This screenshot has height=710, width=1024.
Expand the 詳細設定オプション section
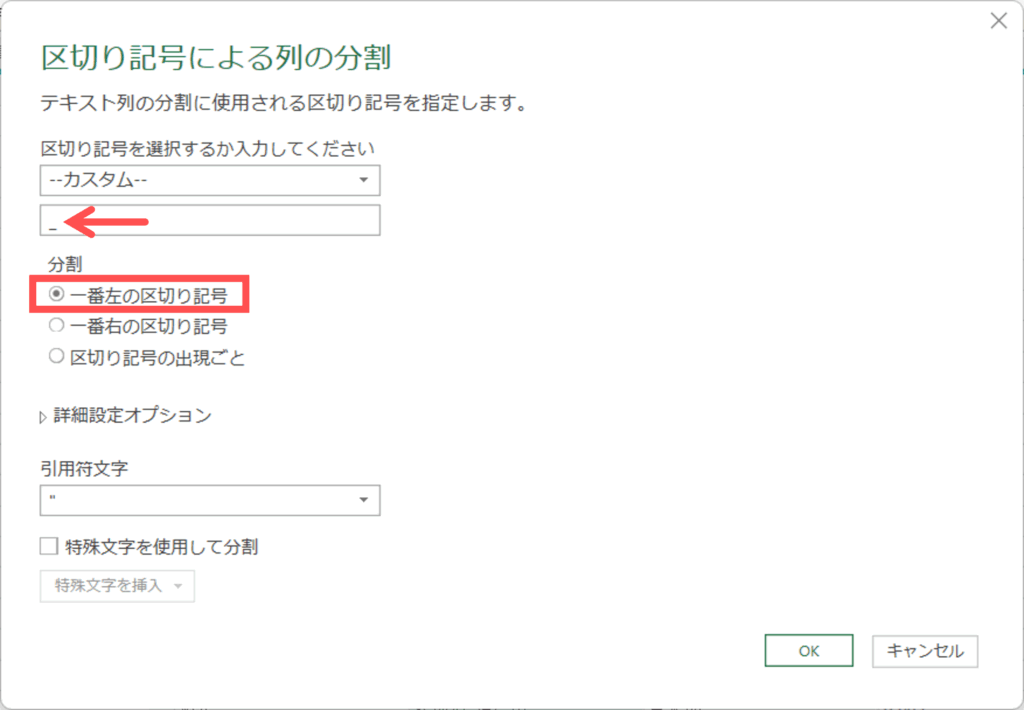pos(132,416)
